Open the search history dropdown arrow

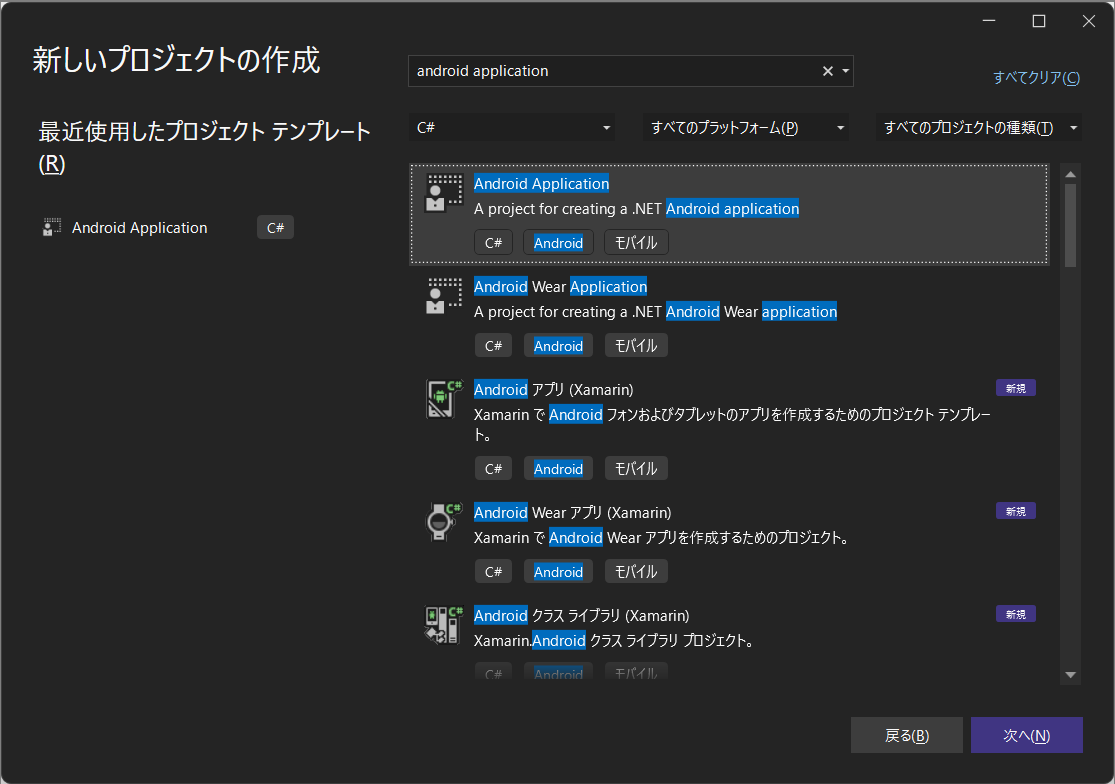pyautogui.click(x=845, y=71)
